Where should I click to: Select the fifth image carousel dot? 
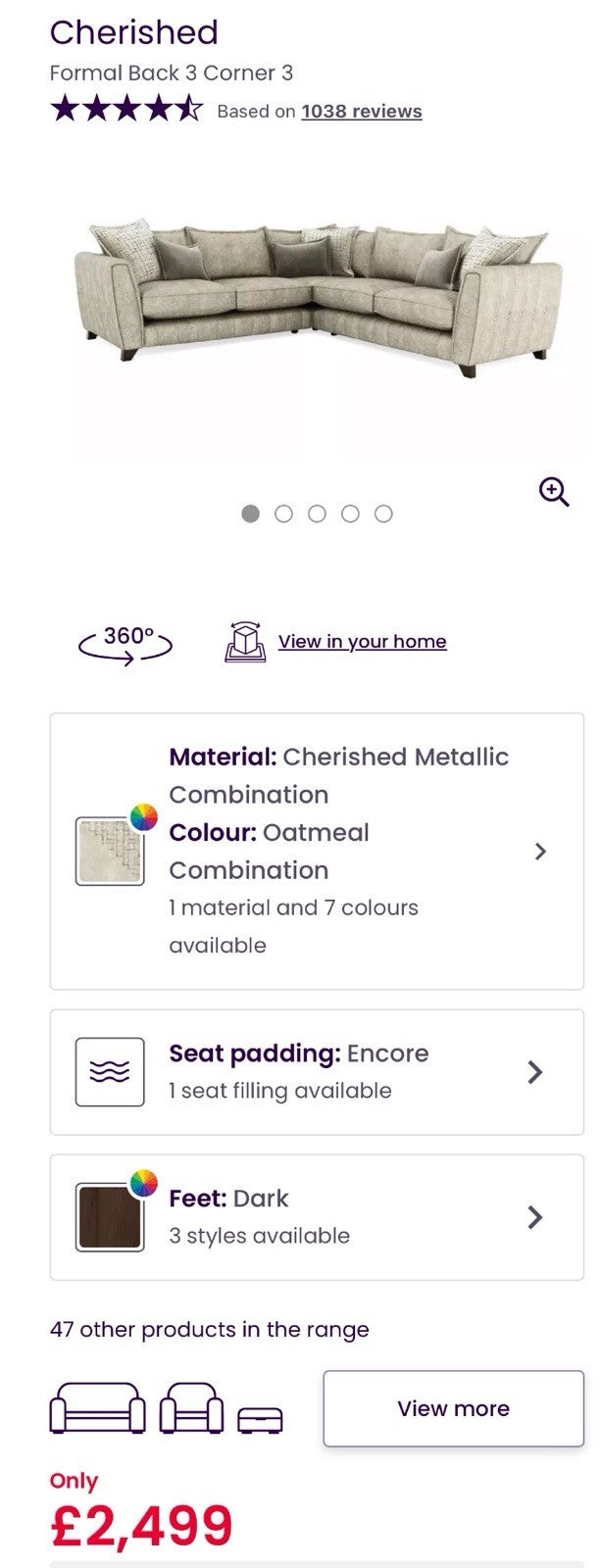384,514
